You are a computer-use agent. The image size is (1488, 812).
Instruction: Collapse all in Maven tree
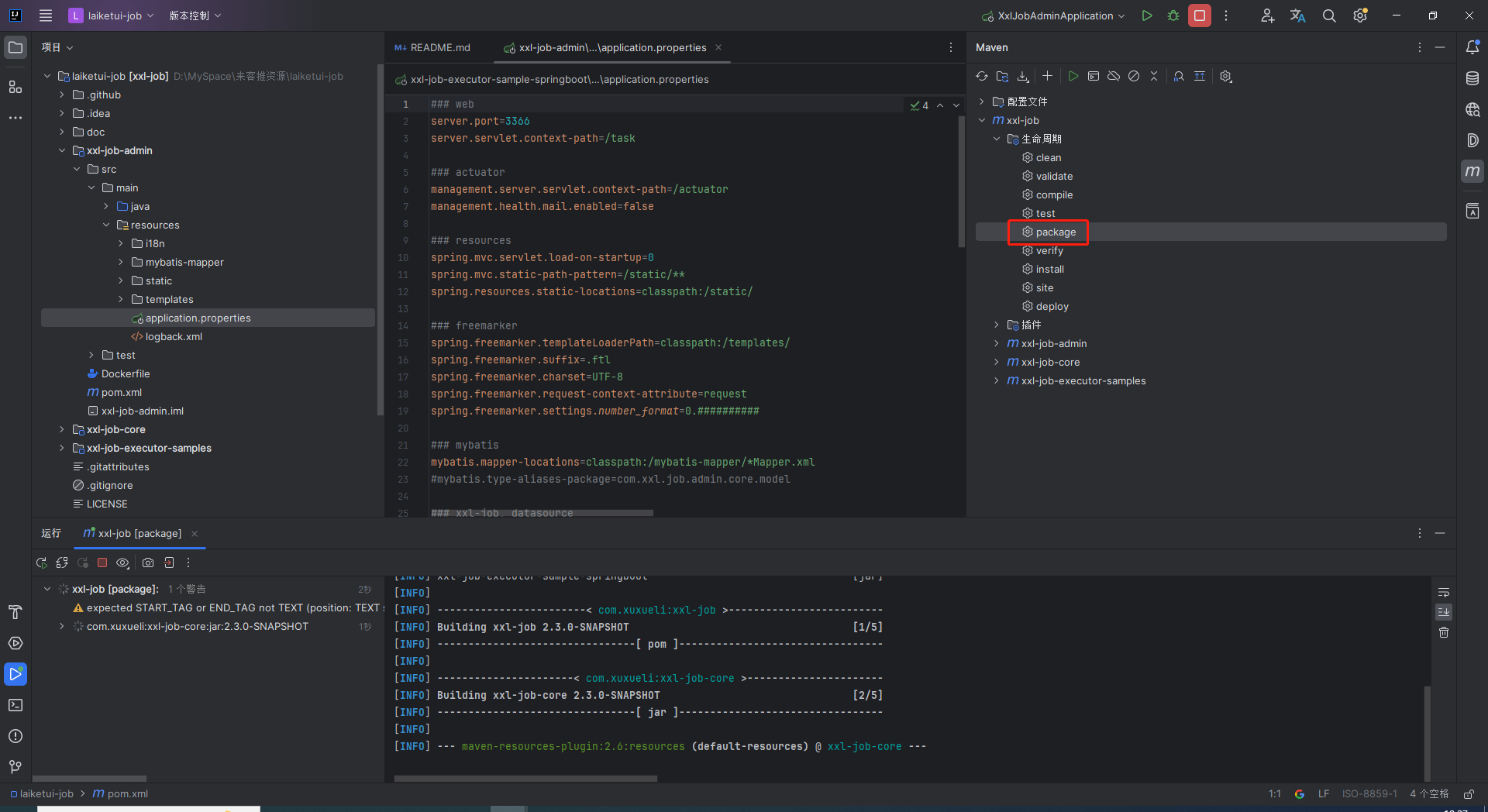(1154, 76)
